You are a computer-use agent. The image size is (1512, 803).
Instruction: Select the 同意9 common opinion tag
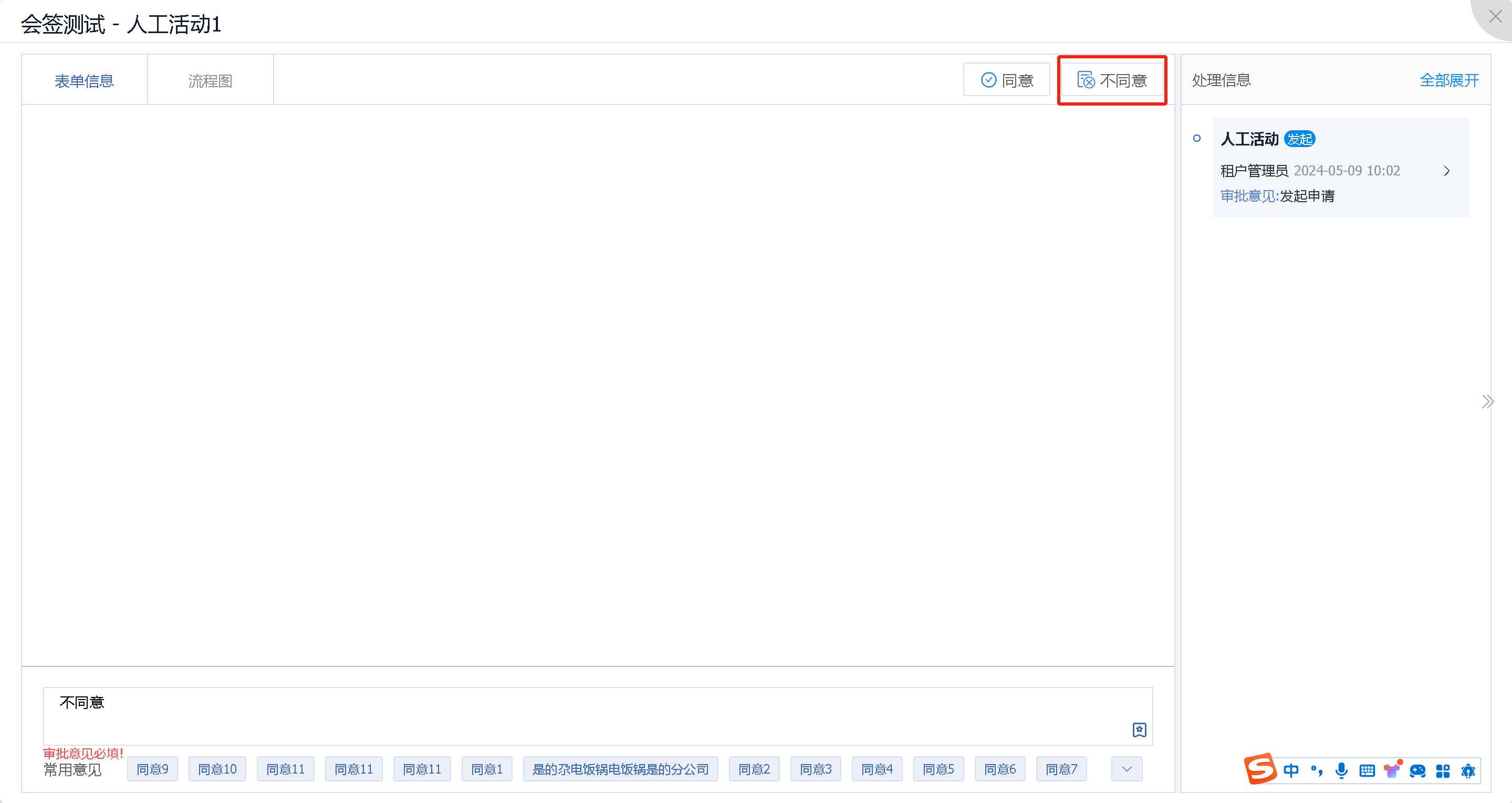[152, 769]
